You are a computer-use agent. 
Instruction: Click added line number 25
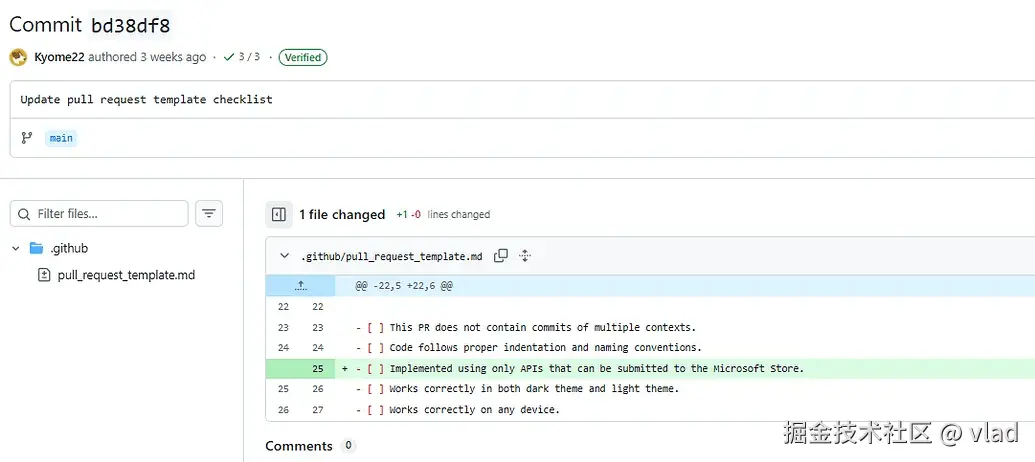[x=317, y=368]
